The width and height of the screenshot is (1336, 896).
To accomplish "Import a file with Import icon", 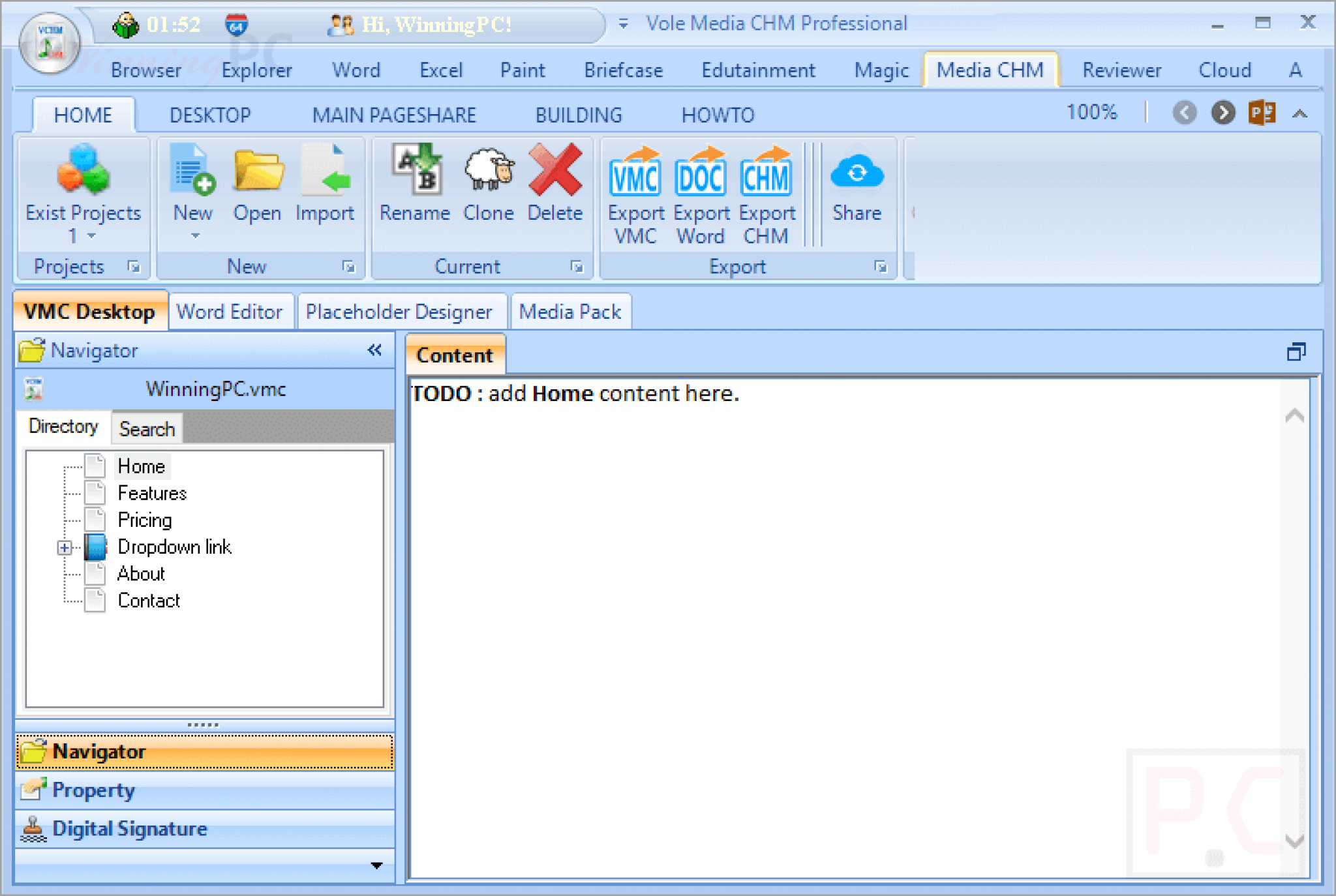I will pyautogui.click(x=326, y=169).
